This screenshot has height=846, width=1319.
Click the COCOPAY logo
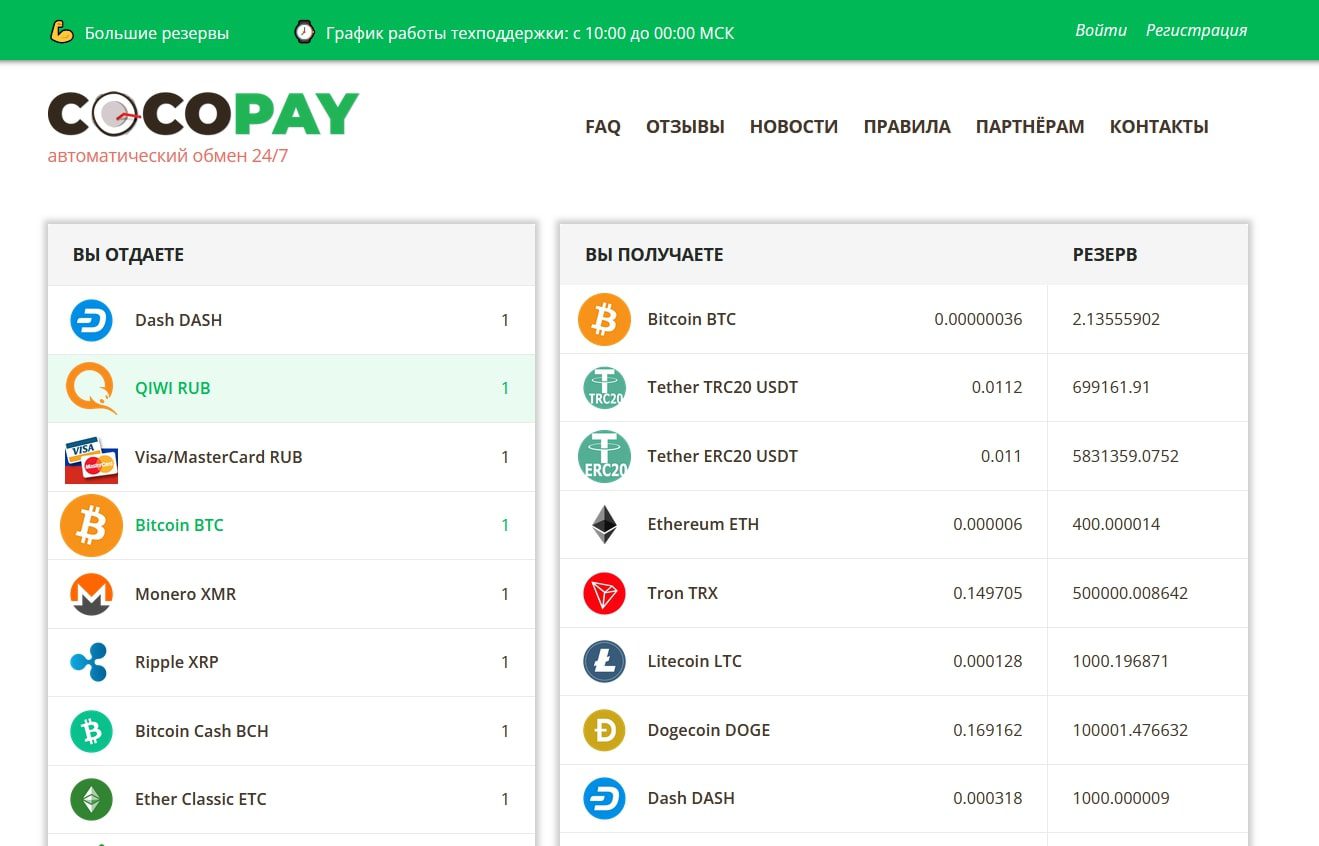click(203, 114)
